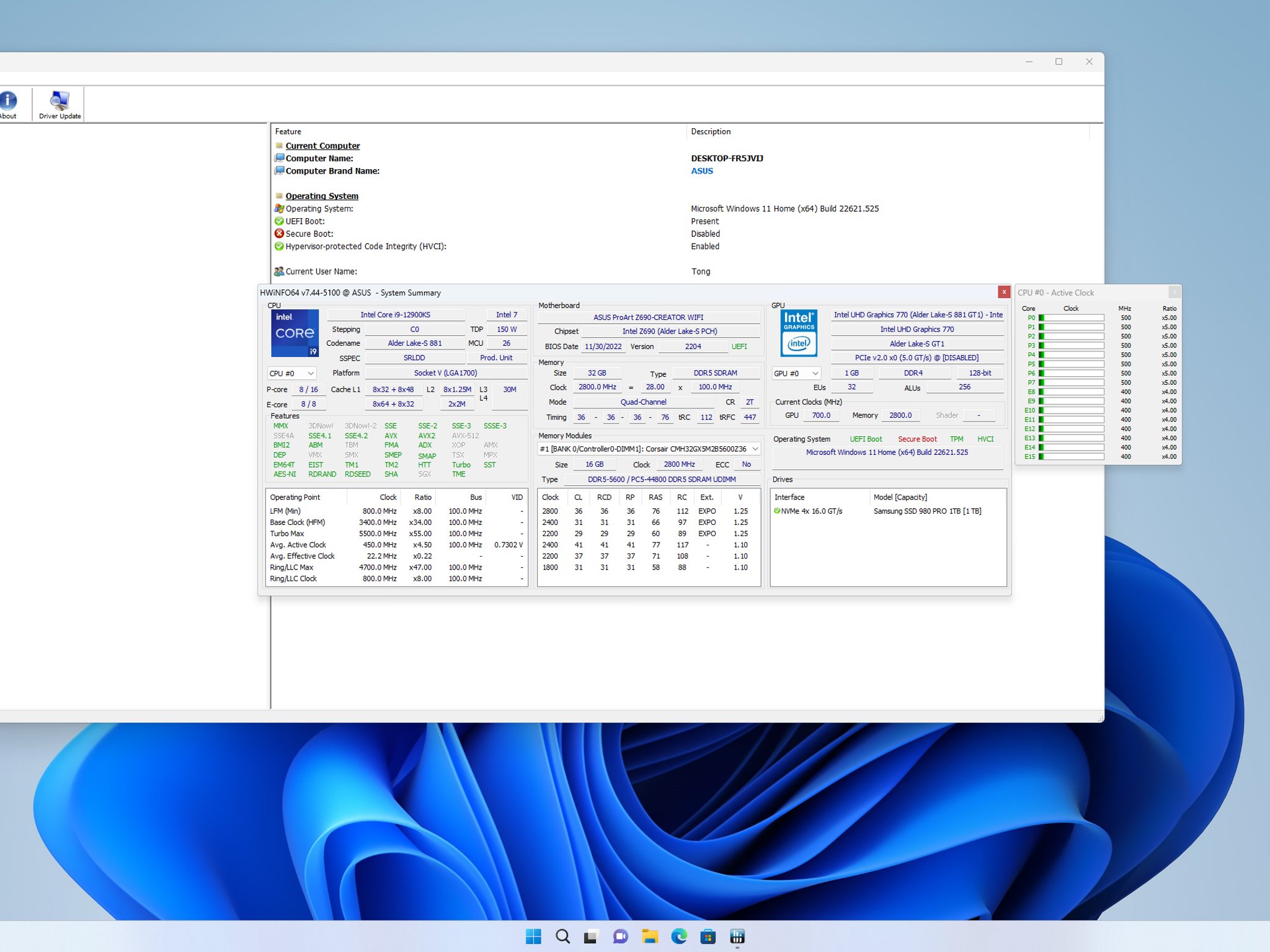Screen dimensions: 1270x952
Task: Click the HVCI green check icon
Action: pos(279,246)
